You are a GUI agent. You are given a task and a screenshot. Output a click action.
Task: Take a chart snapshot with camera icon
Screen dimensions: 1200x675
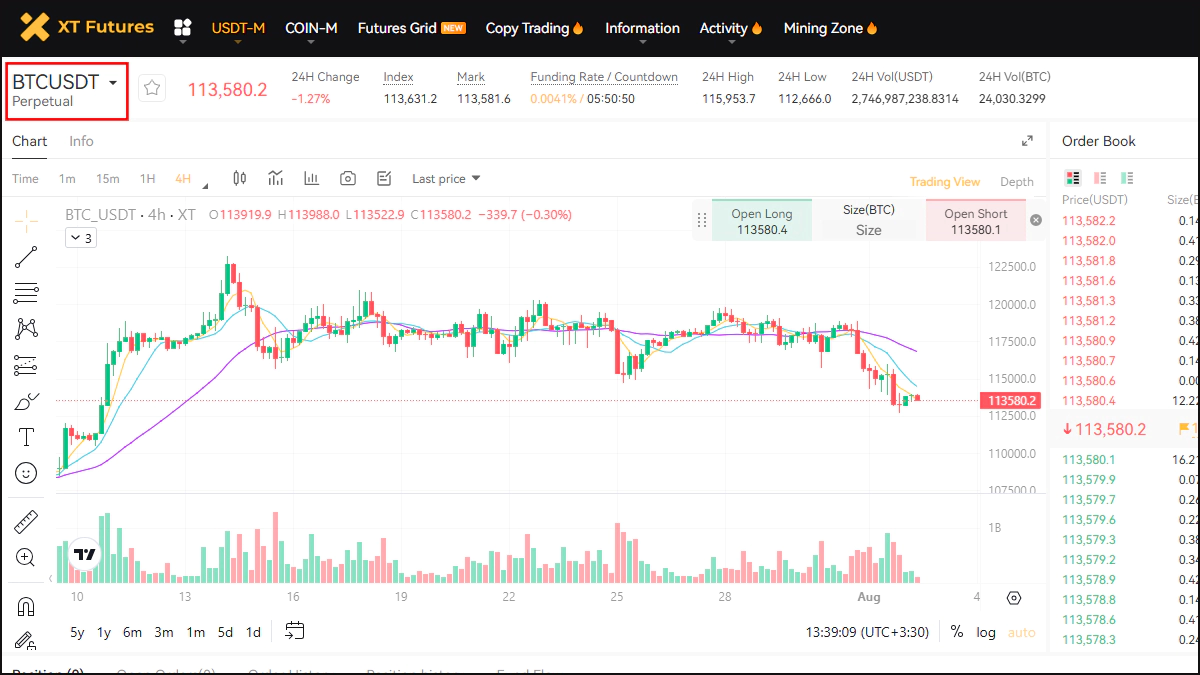(348, 178)
